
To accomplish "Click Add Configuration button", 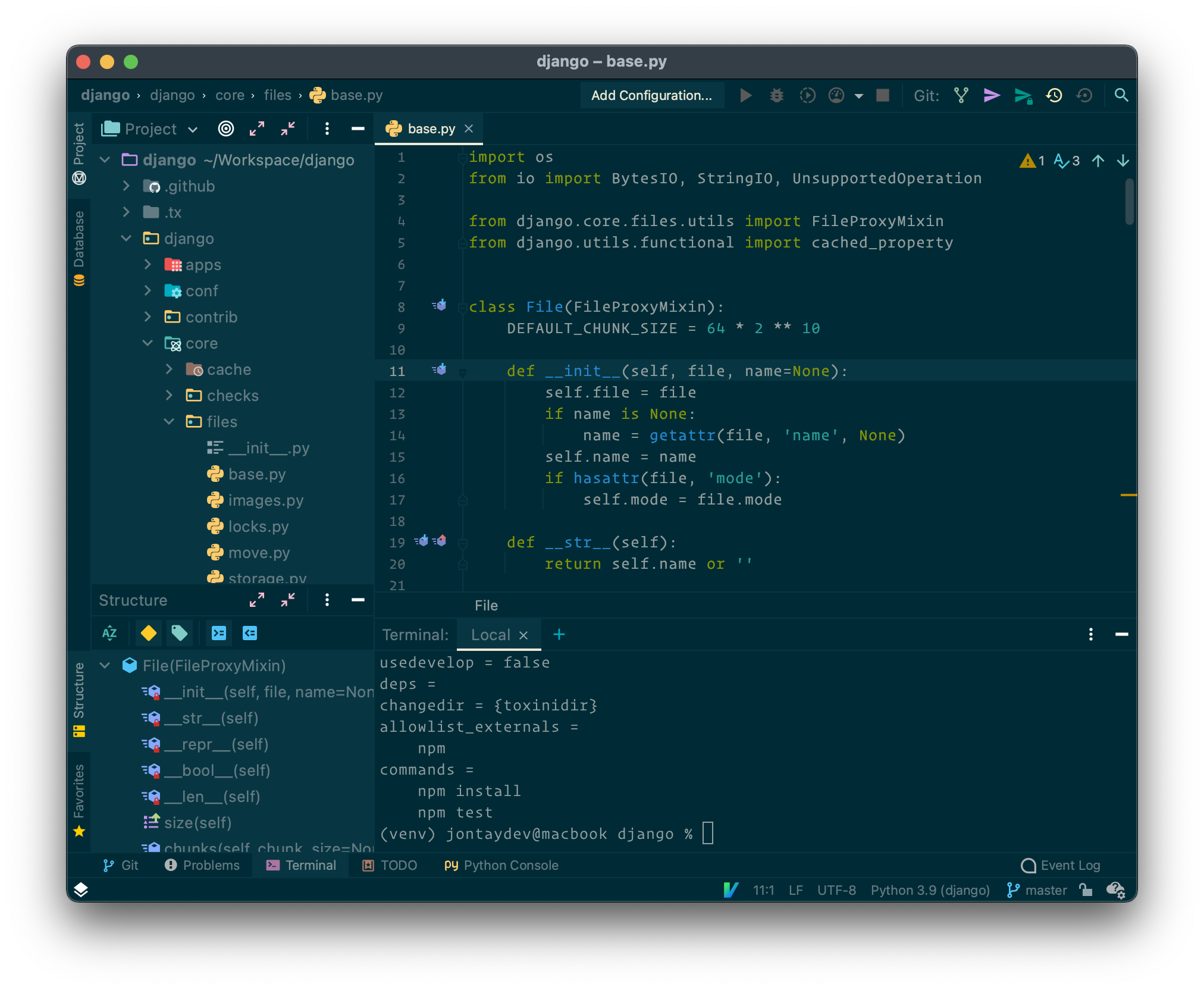I will 651,95.
